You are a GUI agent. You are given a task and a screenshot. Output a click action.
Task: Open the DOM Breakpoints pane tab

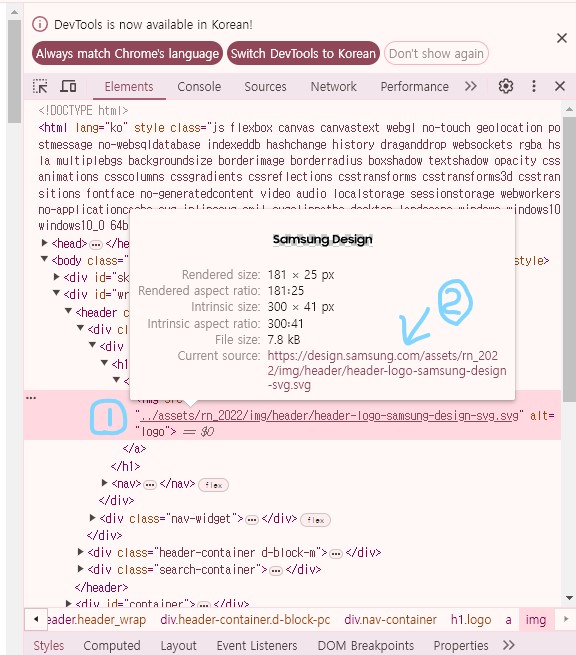coord(365,645)
